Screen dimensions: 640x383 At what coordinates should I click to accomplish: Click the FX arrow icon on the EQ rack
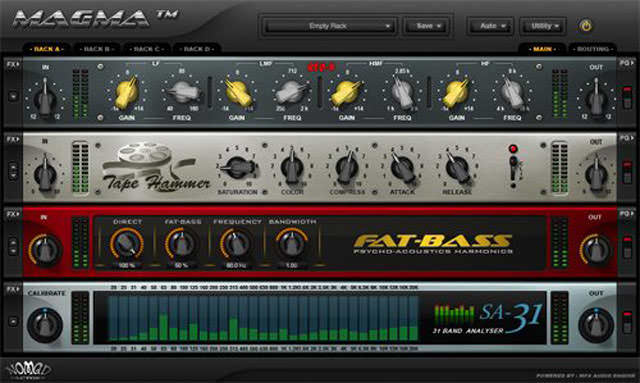13,64
